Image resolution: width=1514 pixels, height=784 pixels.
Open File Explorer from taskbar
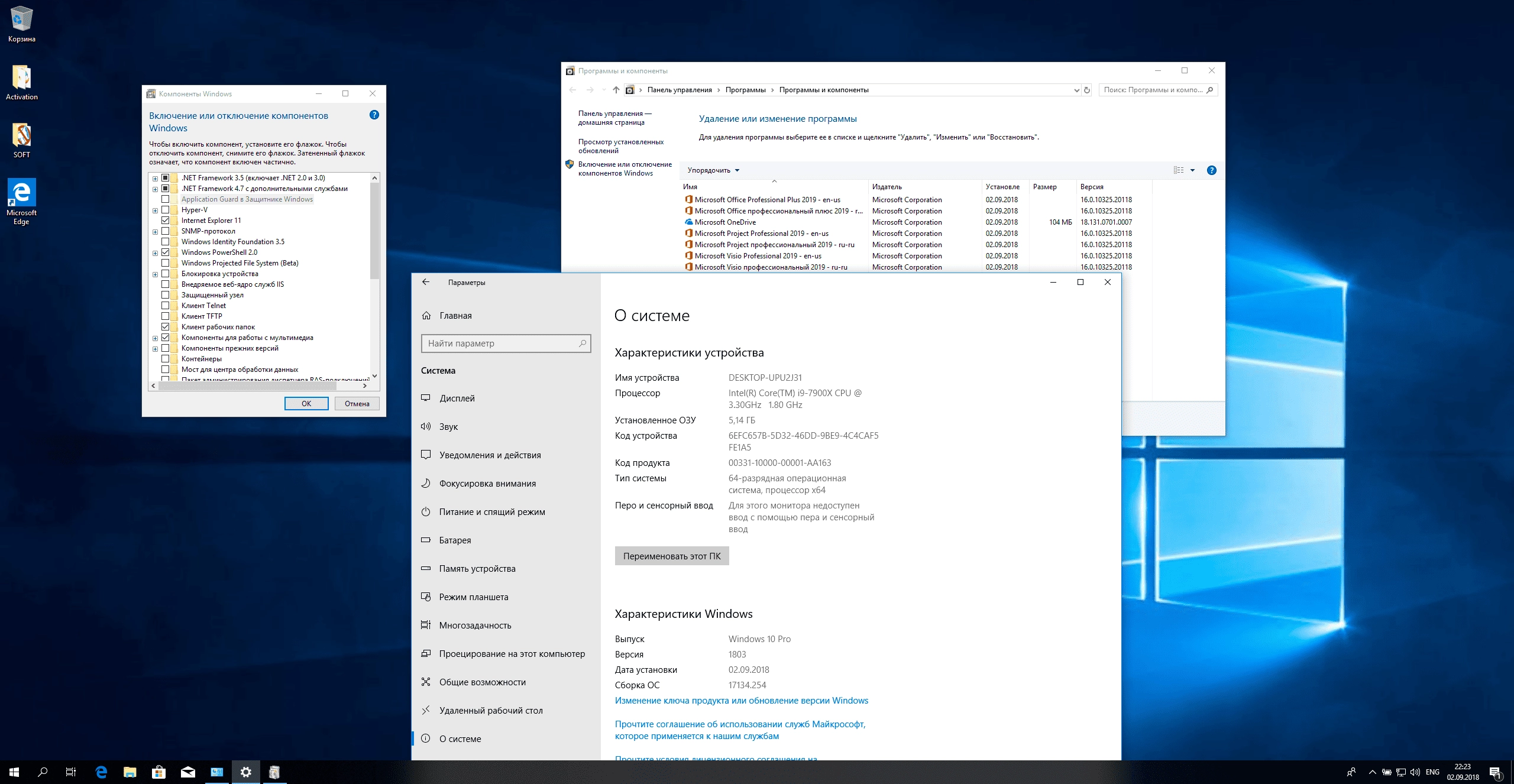130,772
